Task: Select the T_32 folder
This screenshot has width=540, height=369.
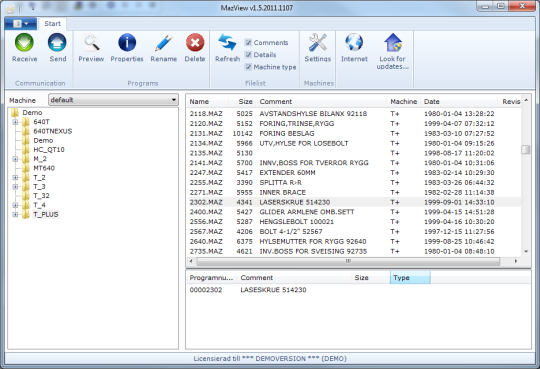Action: 41,196
